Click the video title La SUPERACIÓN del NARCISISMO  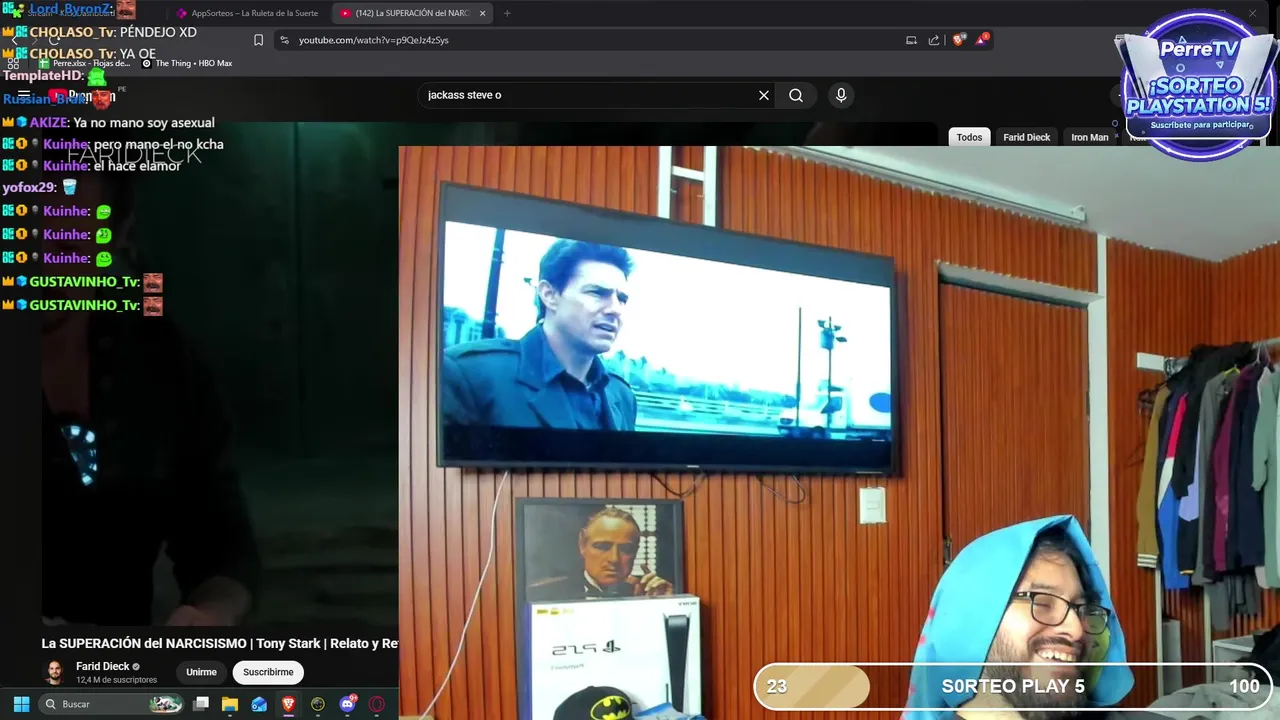(x=220, y=643)
